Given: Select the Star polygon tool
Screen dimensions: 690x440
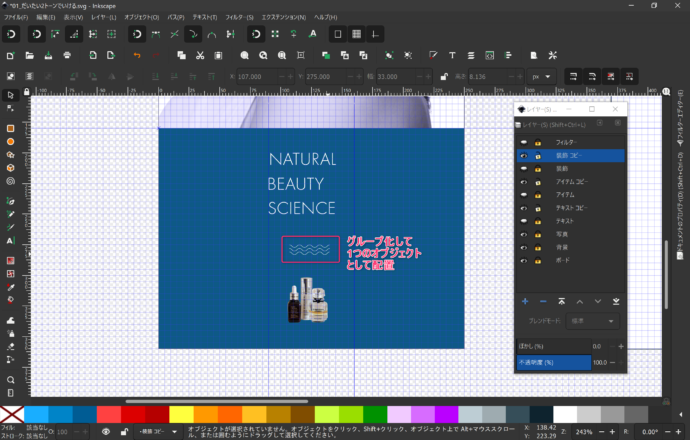Looking at the screenshot, I should (x=11, y=155).
